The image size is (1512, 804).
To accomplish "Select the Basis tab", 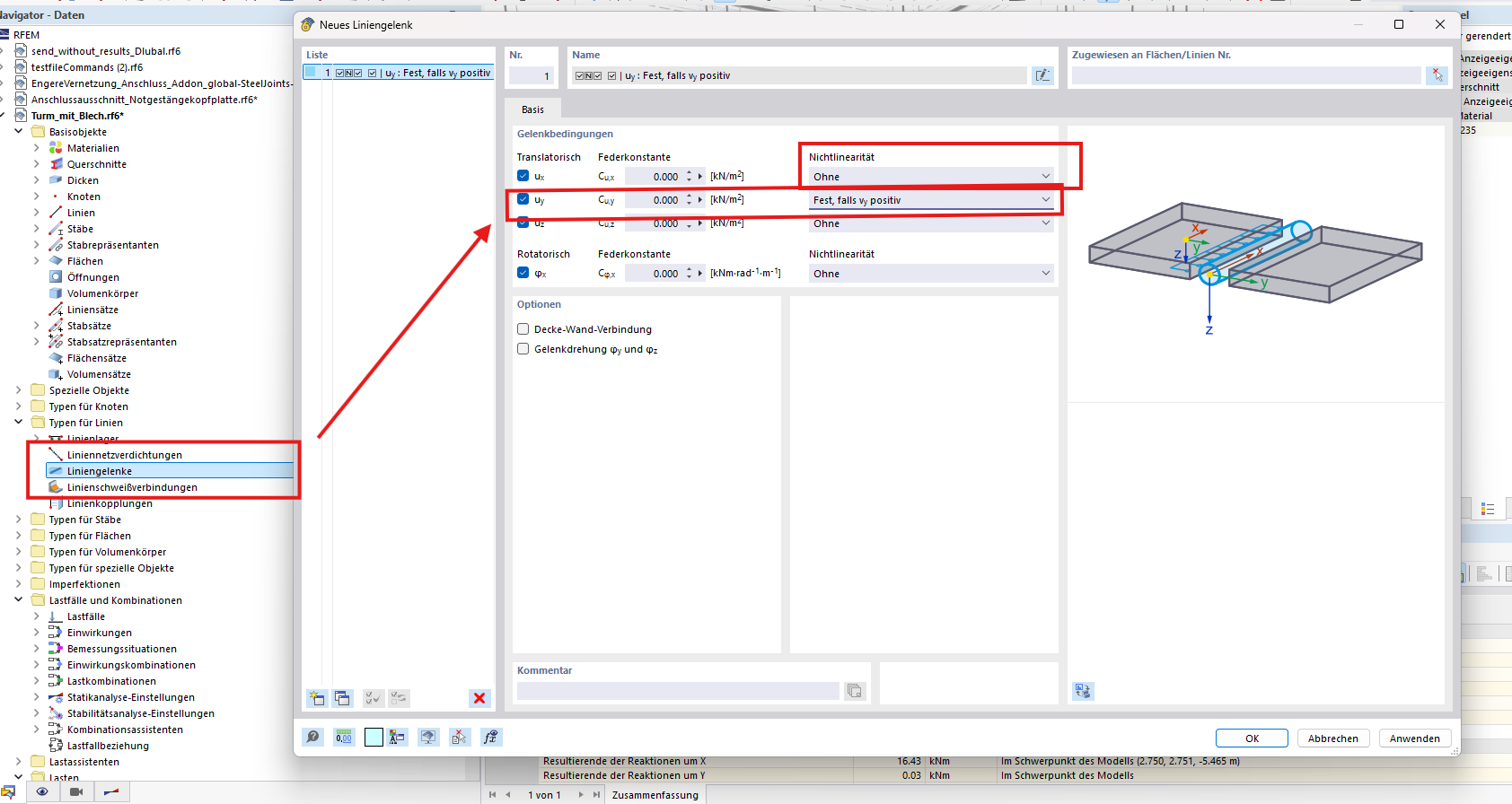I will click(532, 109).
